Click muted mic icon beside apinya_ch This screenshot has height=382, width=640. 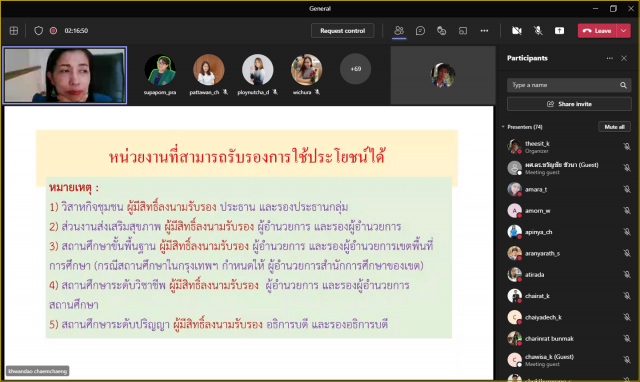tap(627, 232)
